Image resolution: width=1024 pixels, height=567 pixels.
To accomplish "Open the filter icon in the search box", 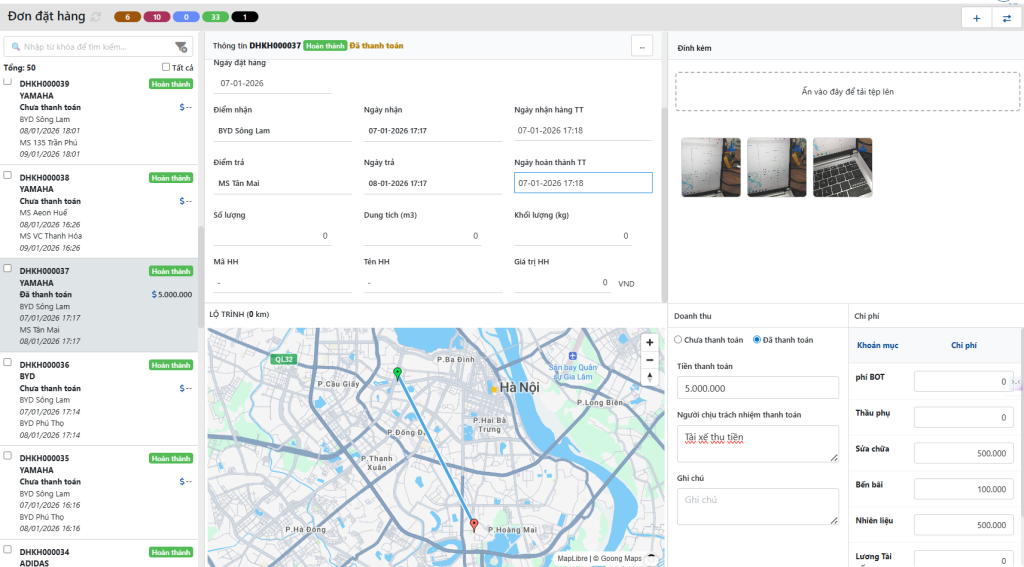I will [x=181, y=47].
